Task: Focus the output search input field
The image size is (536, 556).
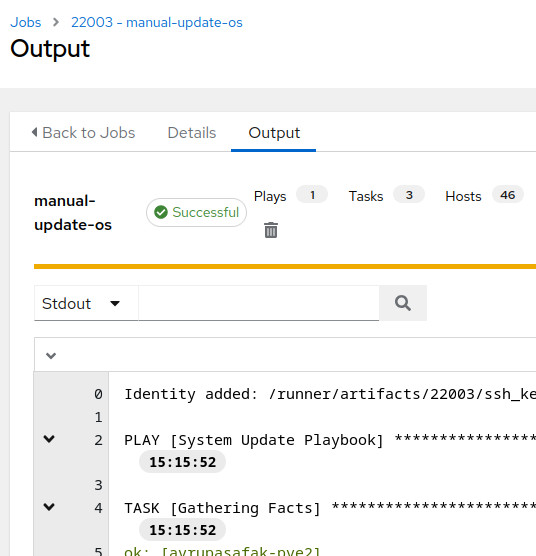Action: 259,303
